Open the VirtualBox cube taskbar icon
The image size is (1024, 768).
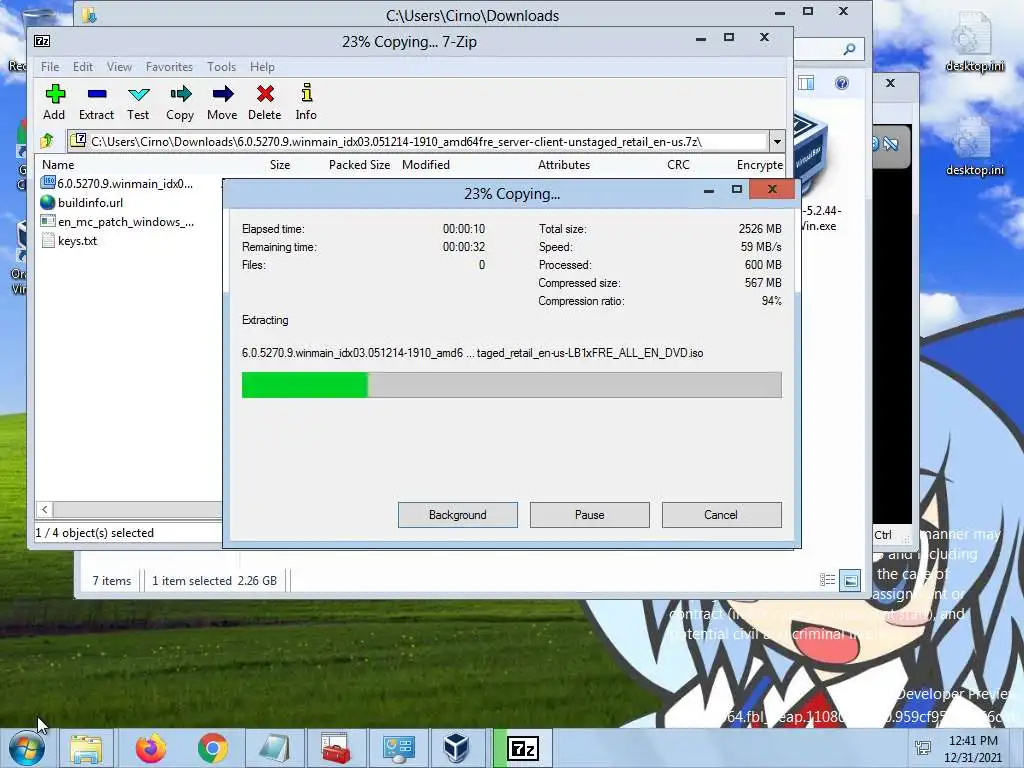(x=456, y=748)
